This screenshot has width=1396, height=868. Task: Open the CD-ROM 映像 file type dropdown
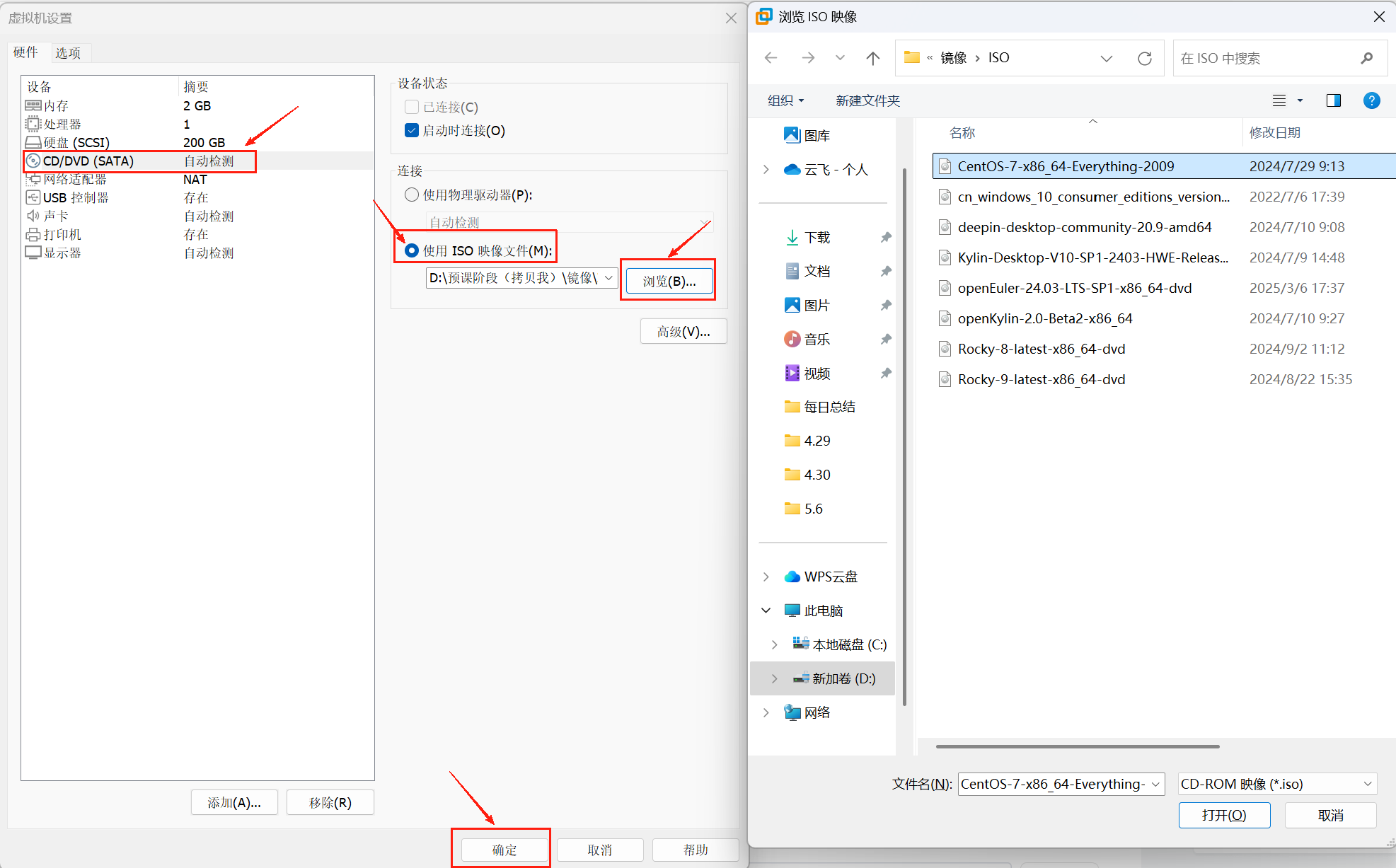pos(1368,784)
